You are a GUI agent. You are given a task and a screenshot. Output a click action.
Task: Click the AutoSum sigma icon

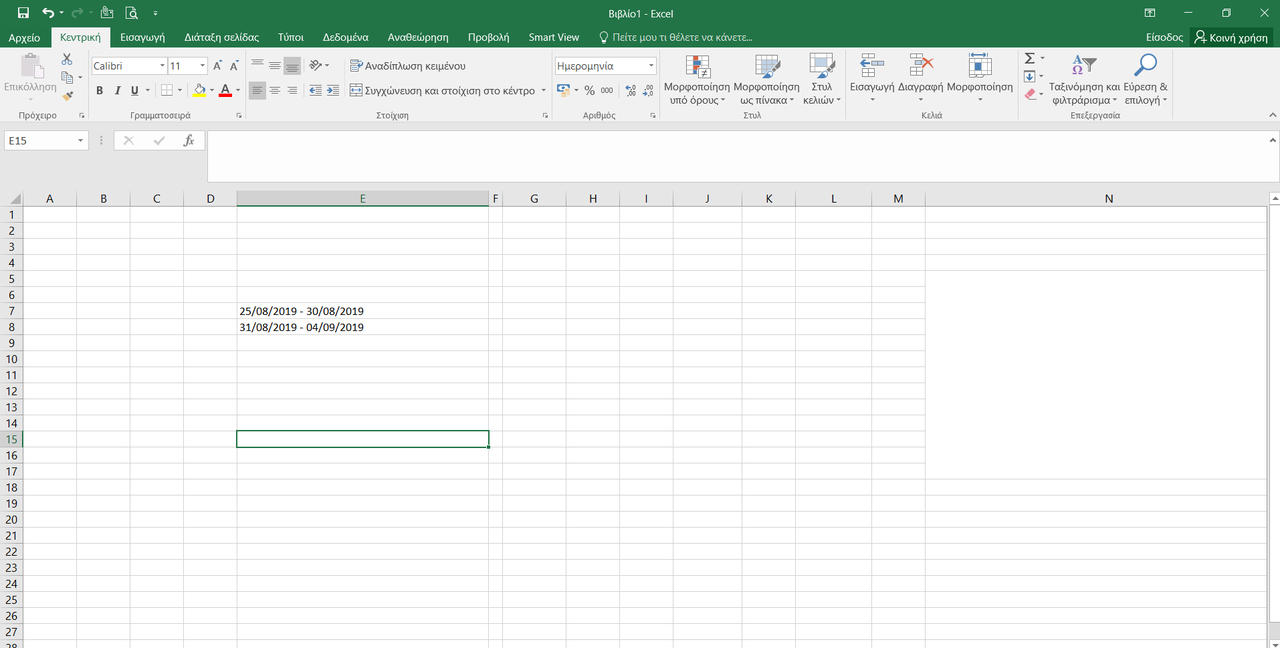[1029, 59]
